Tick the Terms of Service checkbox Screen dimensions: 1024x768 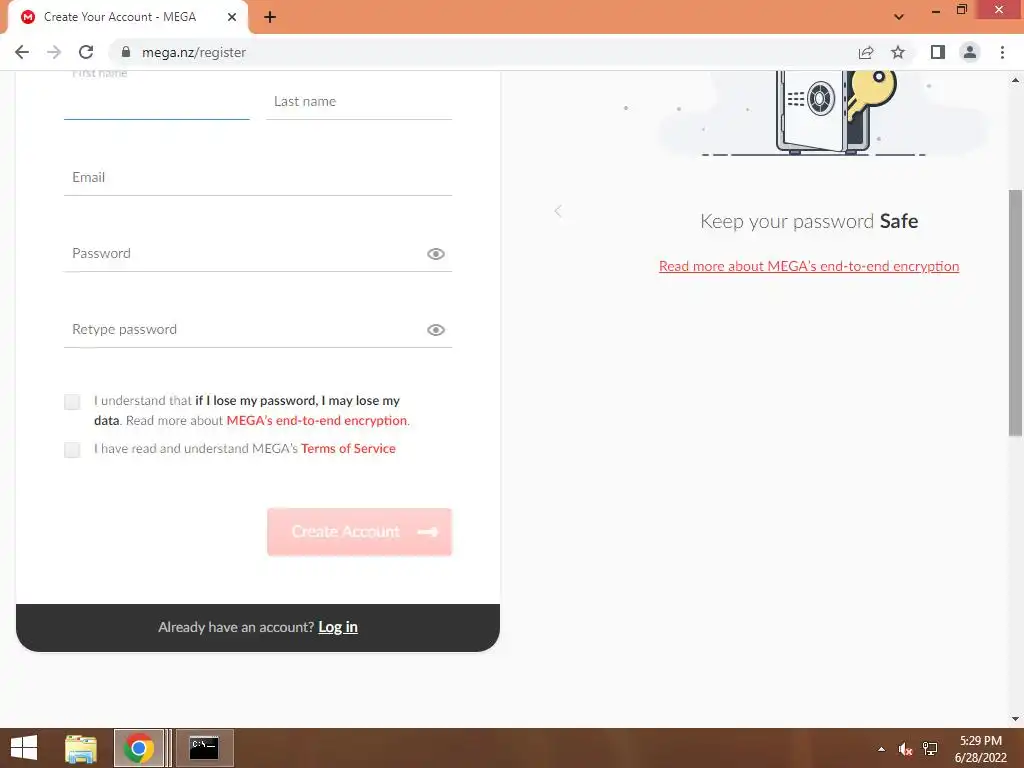(x=72, y=449)
